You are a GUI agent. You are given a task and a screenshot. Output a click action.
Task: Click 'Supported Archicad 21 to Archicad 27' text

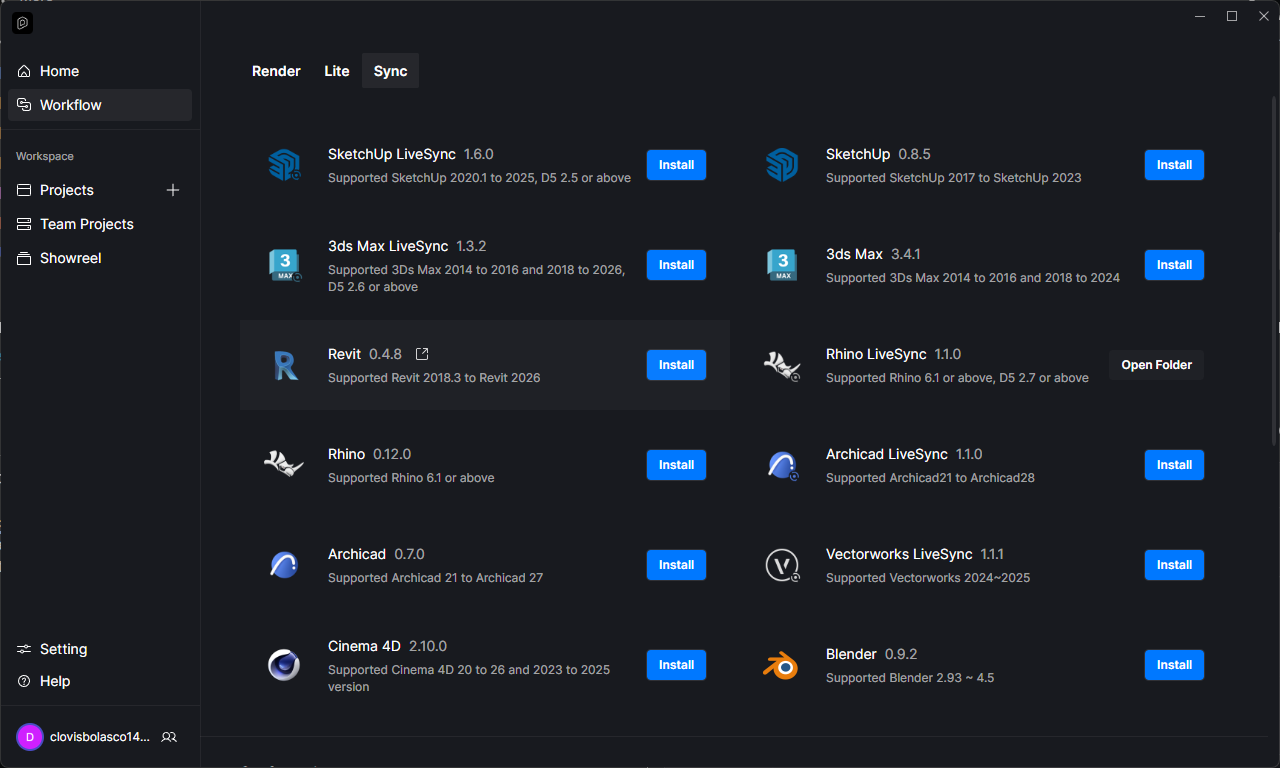(x=436, y=578)
